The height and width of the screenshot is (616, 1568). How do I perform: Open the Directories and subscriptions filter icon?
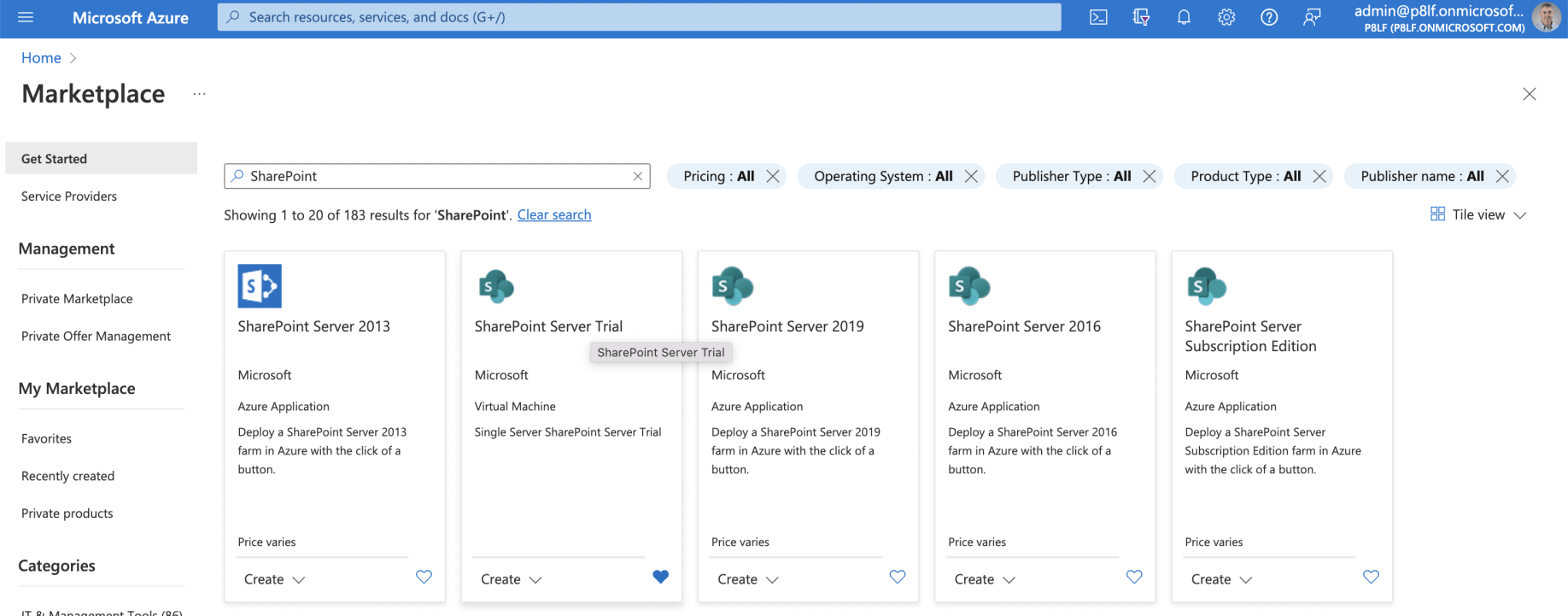click(x=1141, y=17)
